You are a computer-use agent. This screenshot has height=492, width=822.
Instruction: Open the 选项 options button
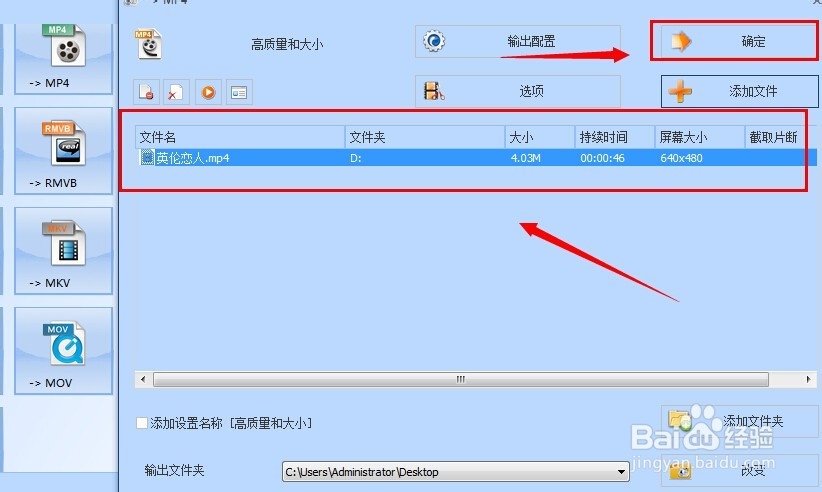(x=518, y=91)
